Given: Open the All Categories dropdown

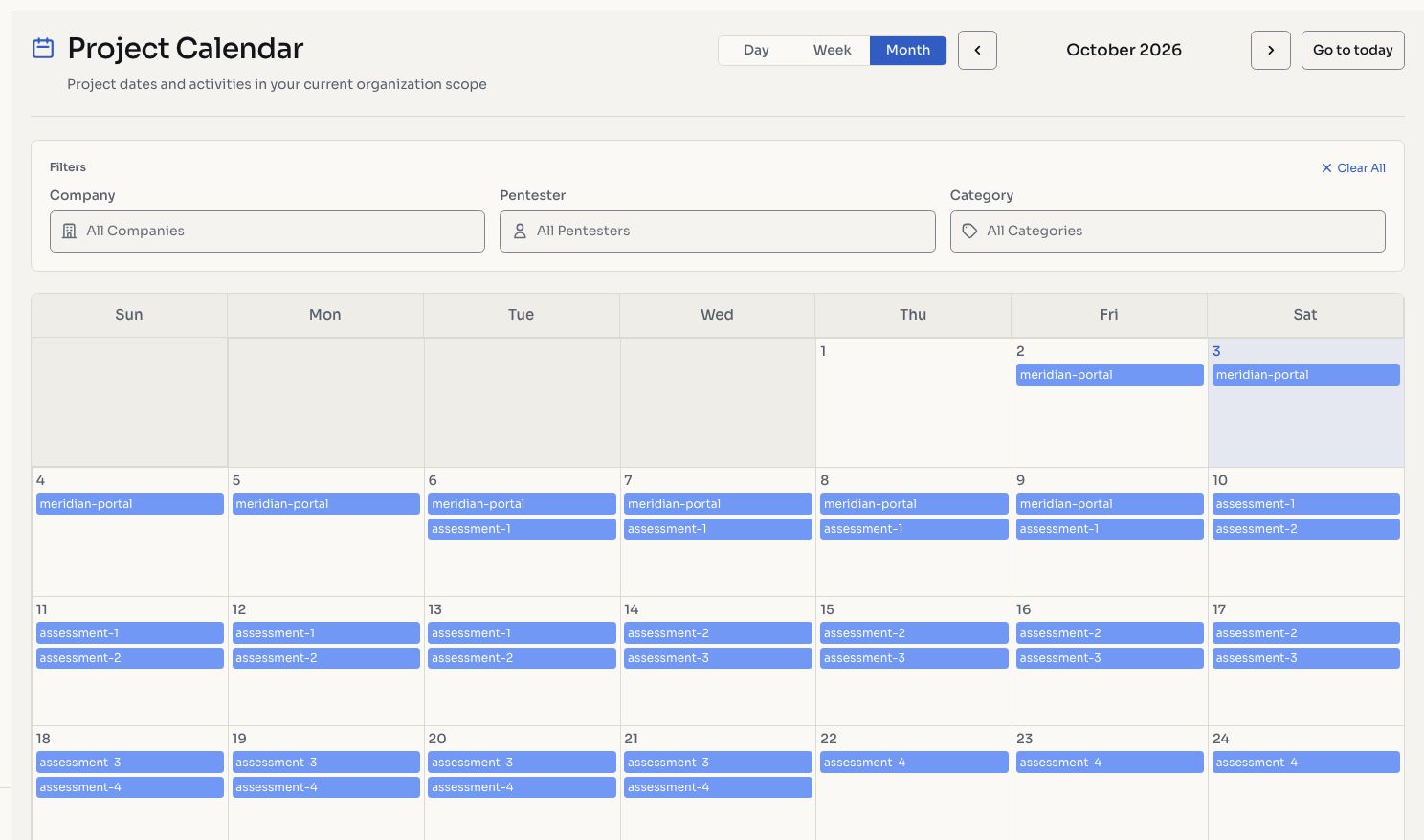Looking at the screenshot, I should pyautogui.click(x=1168, y=232).
